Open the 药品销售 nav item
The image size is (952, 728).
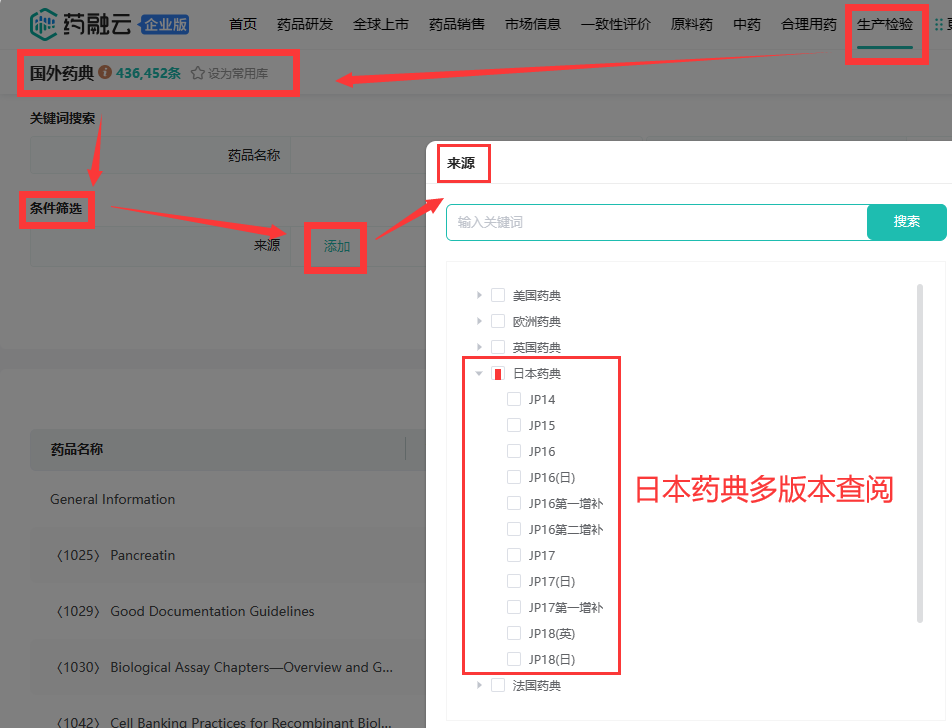pos(457,24)
